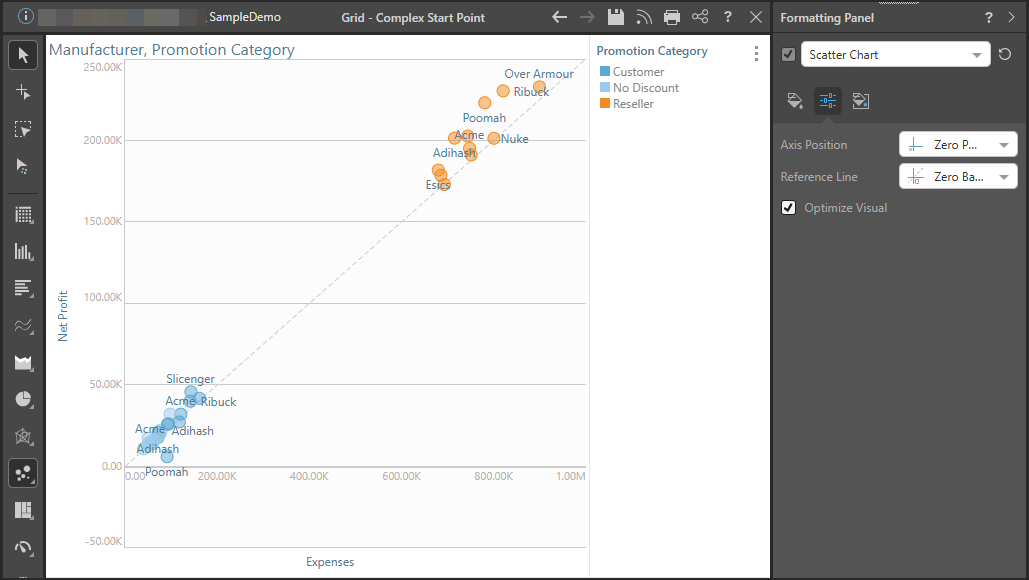
Task: Open the share icon in title bar
Action: click(700, 17)
